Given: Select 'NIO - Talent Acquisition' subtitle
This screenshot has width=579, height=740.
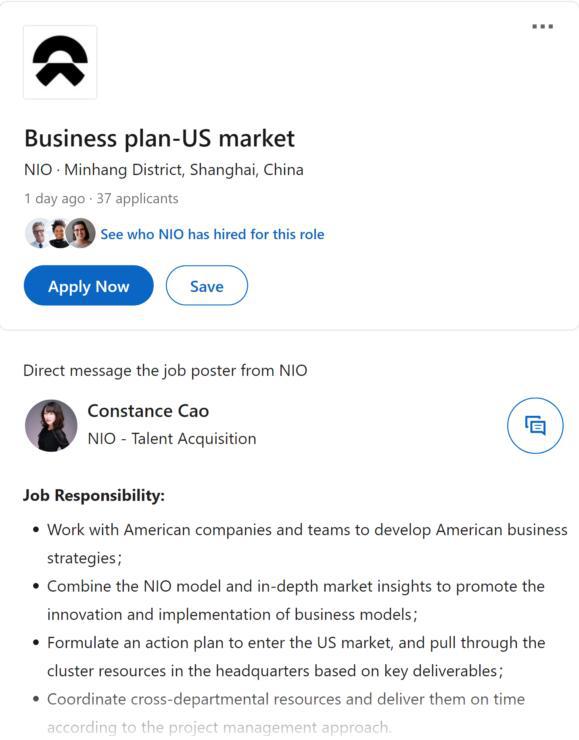Looking at the screenshot, I should tap(172, 438).
